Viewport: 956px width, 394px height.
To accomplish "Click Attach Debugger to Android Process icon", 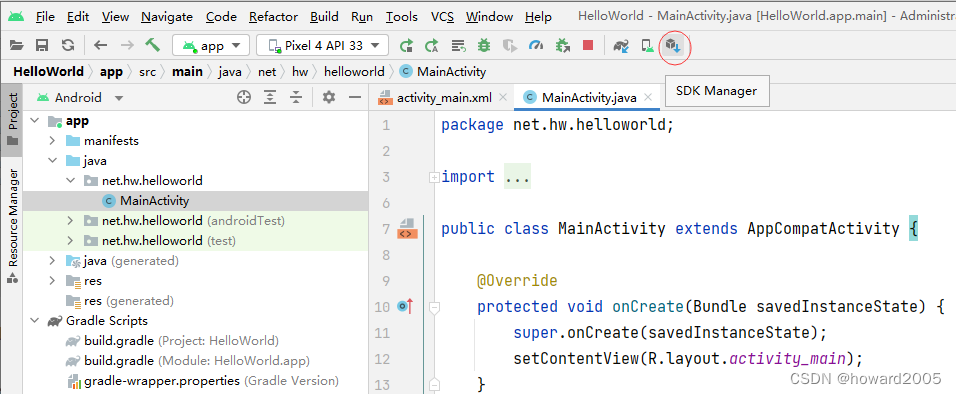I will (x=562, y=45).
